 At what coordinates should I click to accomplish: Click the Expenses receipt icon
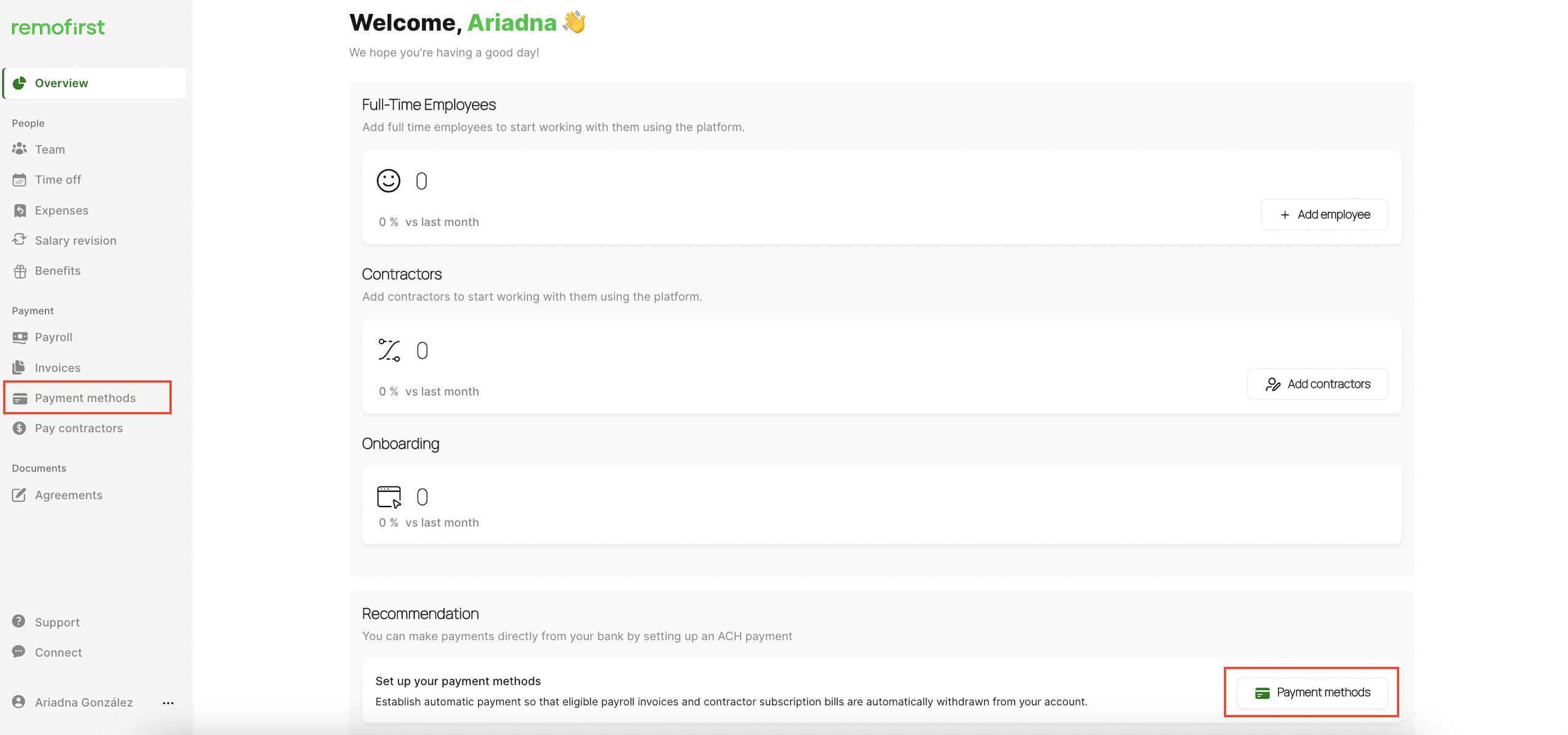19,210
